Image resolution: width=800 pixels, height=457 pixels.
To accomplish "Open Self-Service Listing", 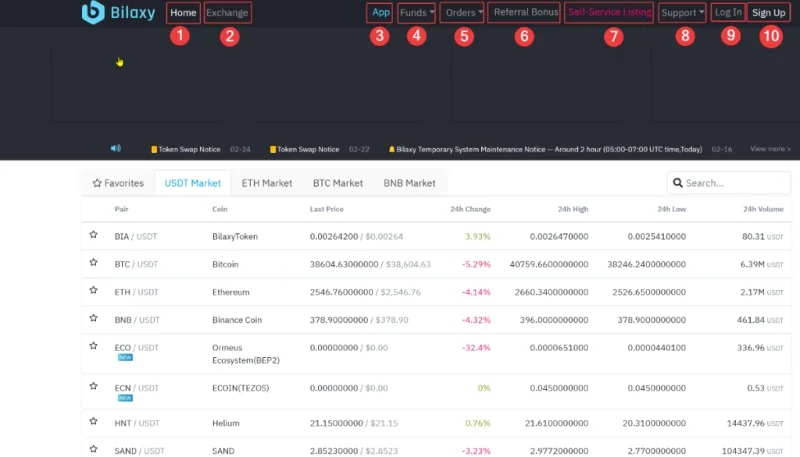I will coord(609,12).
